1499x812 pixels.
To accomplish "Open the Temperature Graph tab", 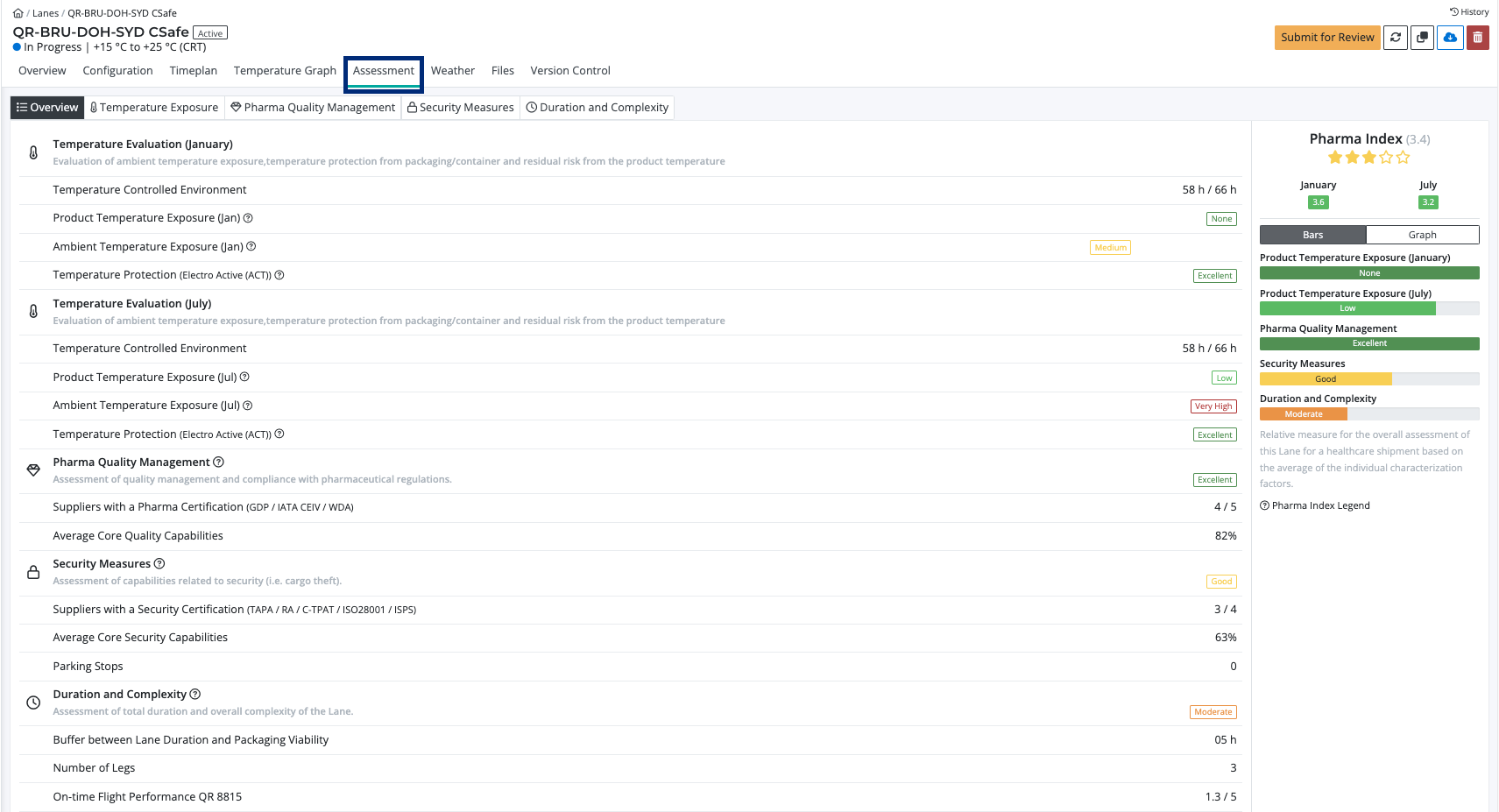I will [285, 71].
